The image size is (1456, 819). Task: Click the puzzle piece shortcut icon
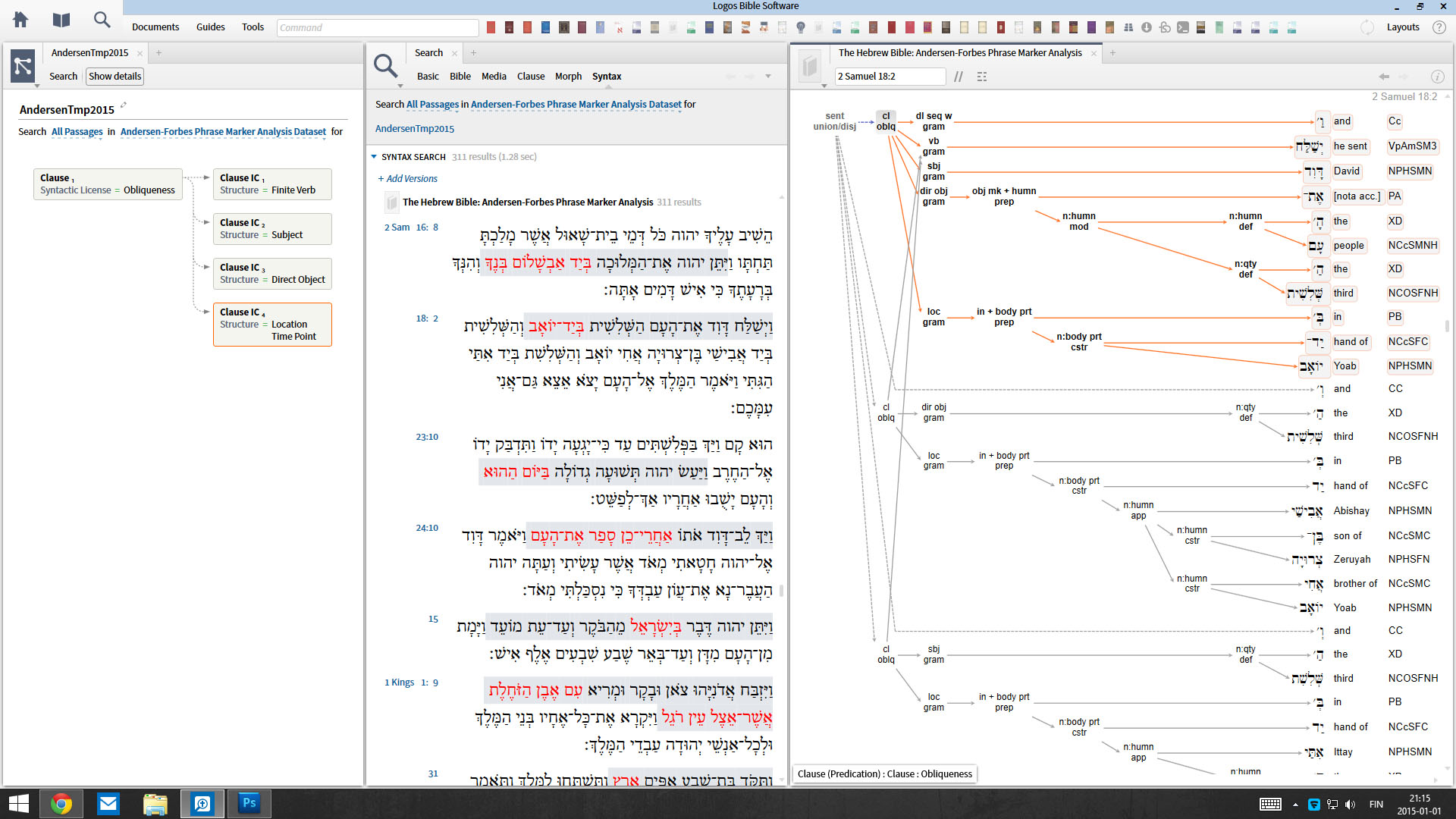(1164, 27)
